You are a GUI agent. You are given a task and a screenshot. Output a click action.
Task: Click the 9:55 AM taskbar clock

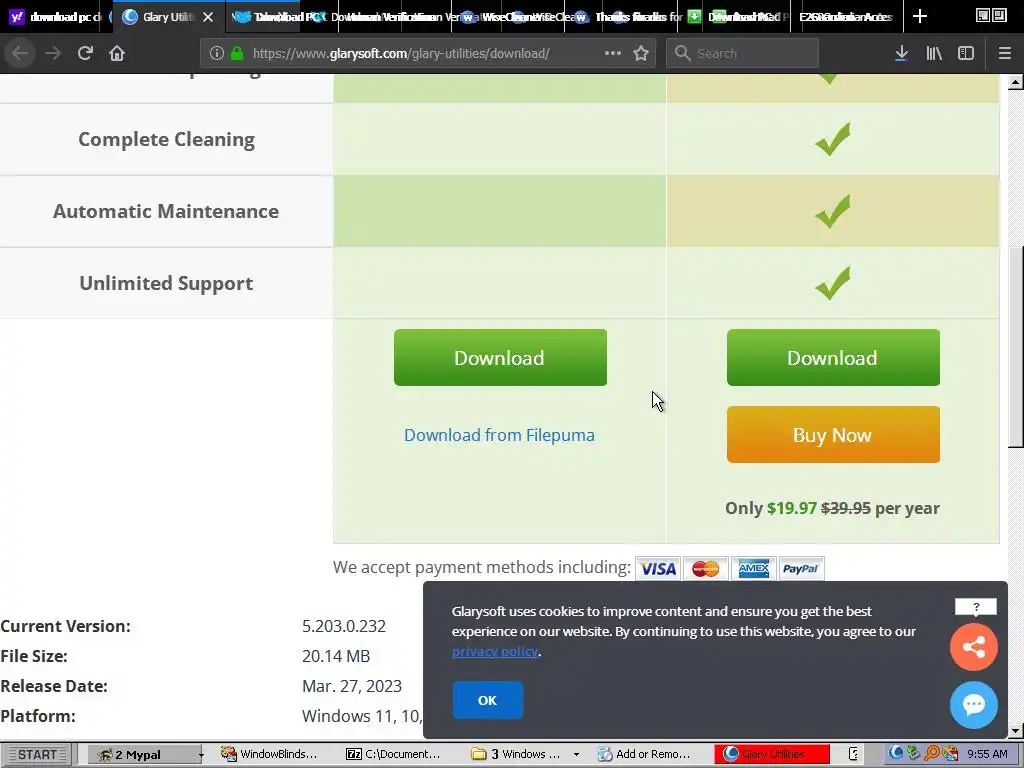[987, 754]
